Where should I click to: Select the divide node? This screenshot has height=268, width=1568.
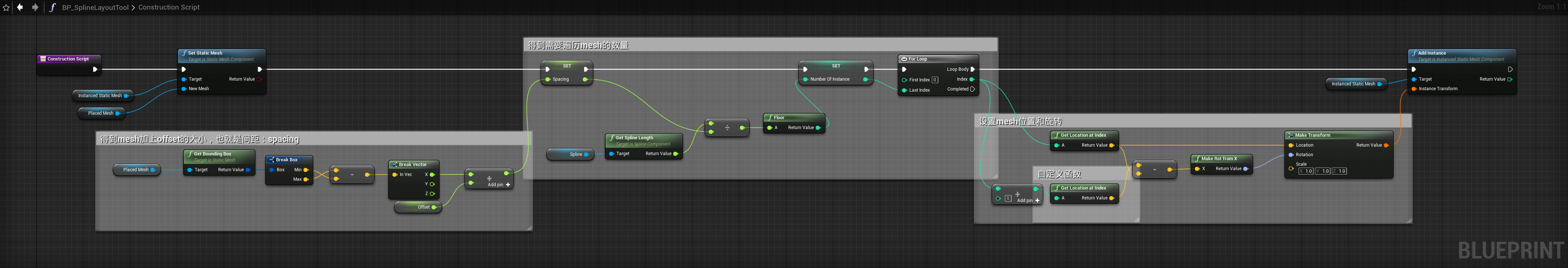pyautogui.click(x=727, y=128)
